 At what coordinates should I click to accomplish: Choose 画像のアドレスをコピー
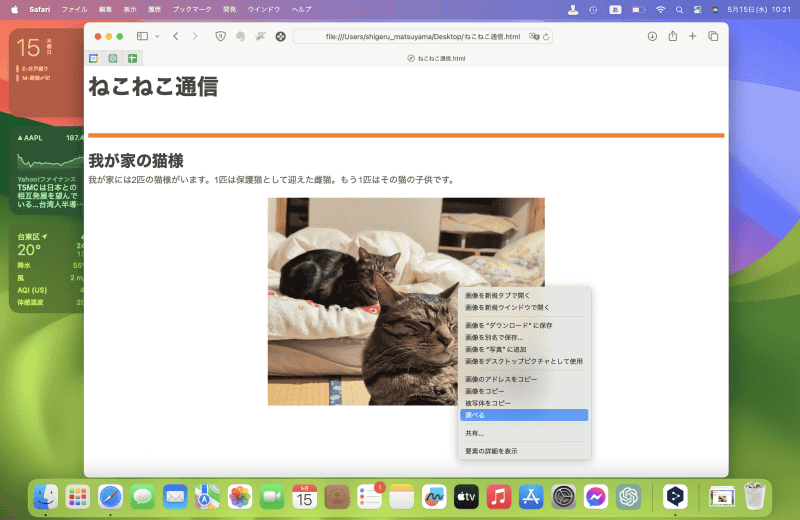click(524, 379)
